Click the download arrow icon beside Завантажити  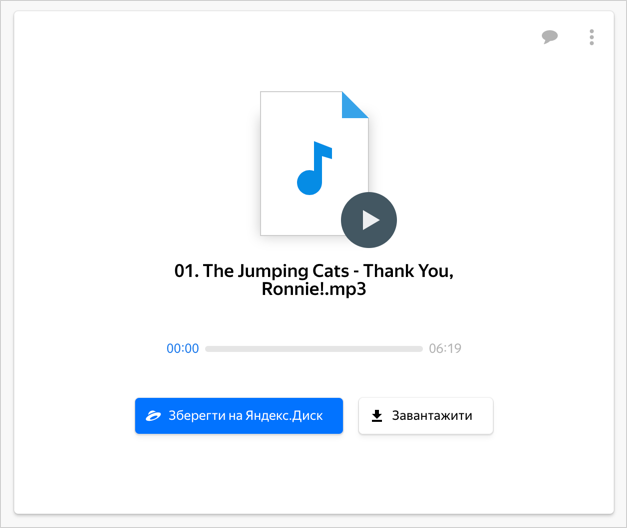(377, 416)
